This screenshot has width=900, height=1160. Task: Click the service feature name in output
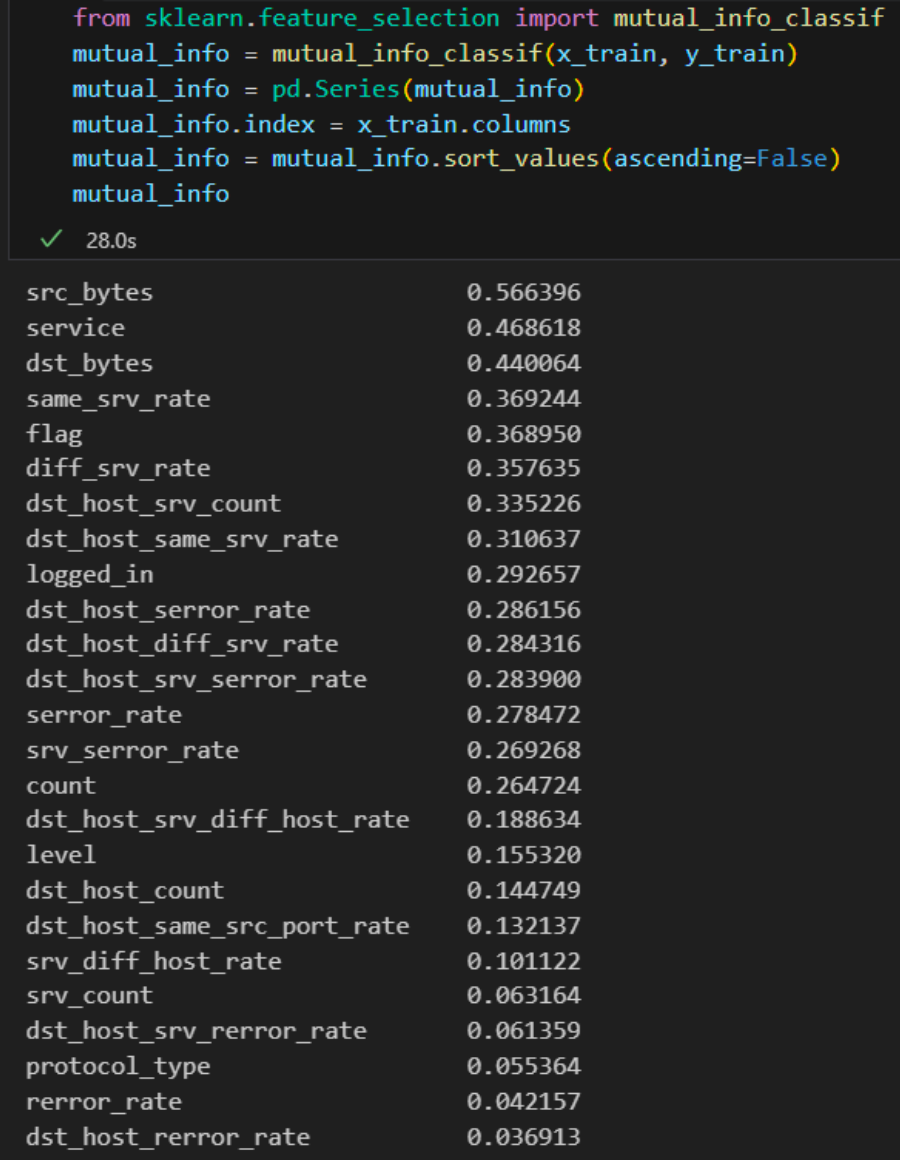pos(75,328)
